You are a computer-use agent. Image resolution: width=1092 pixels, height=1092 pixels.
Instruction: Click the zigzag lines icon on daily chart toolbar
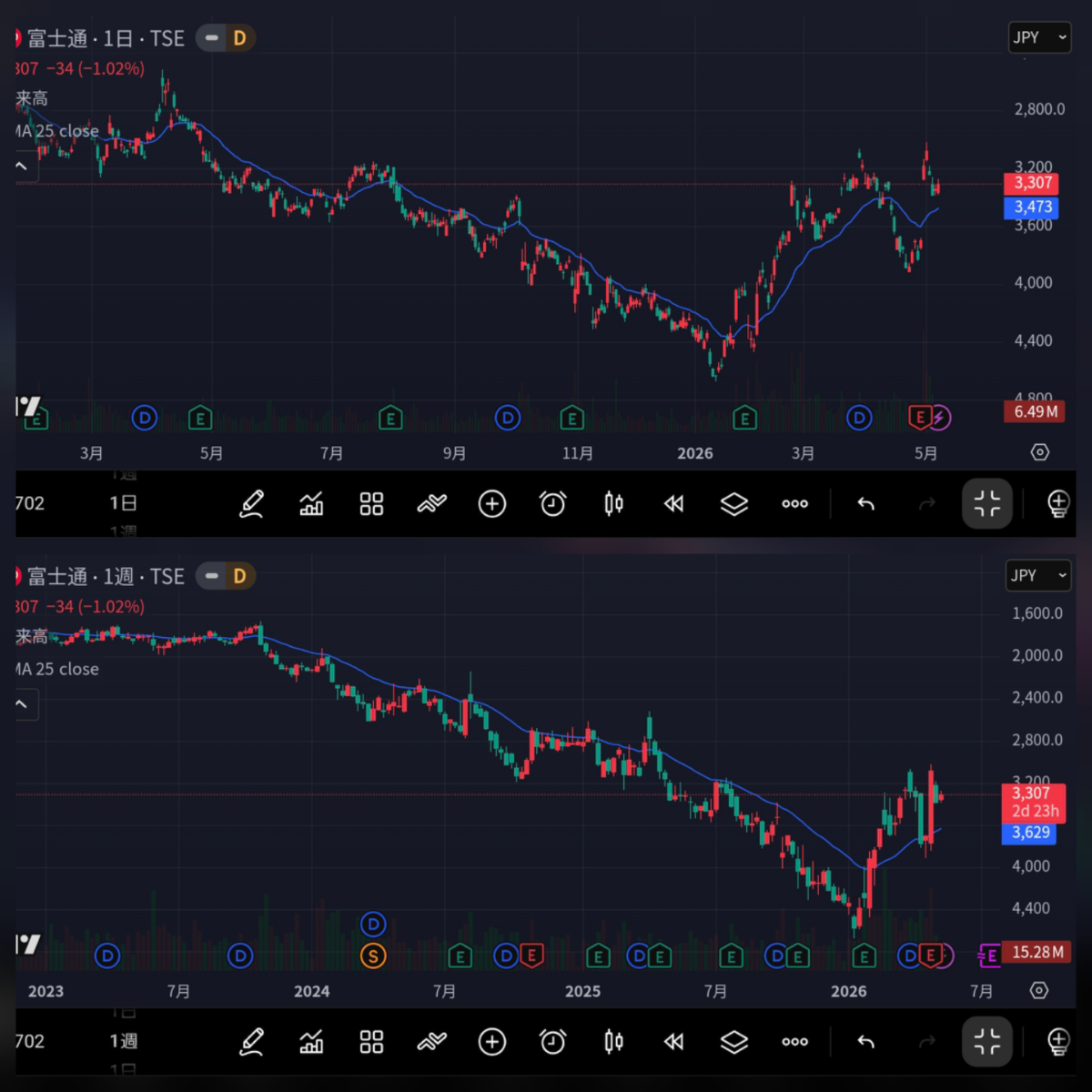click(x=431, y=503)
